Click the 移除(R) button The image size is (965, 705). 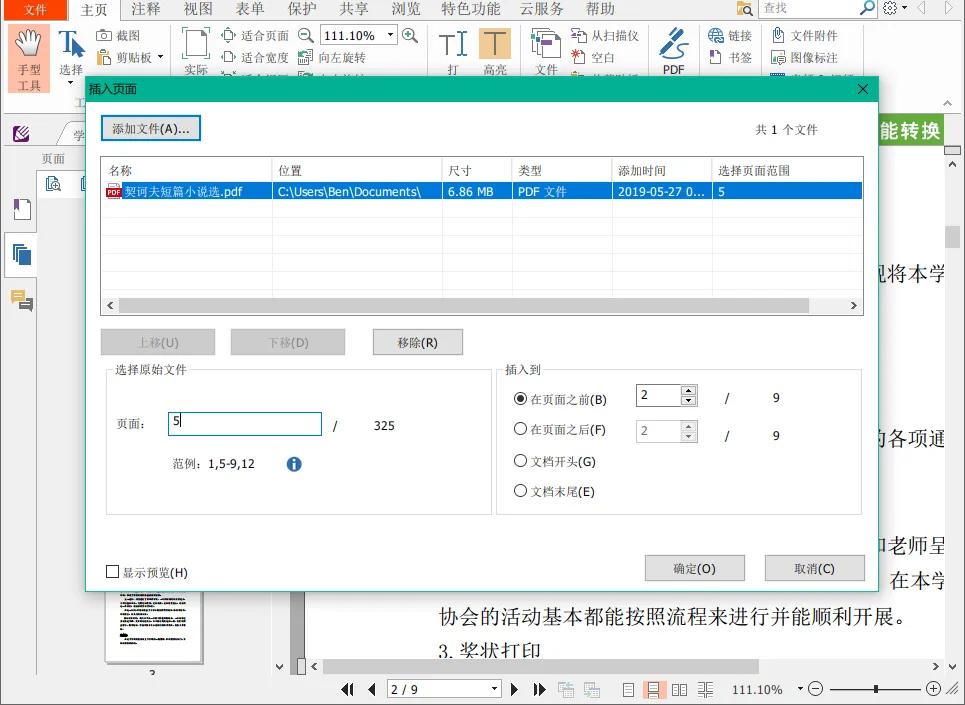point(417,343)
